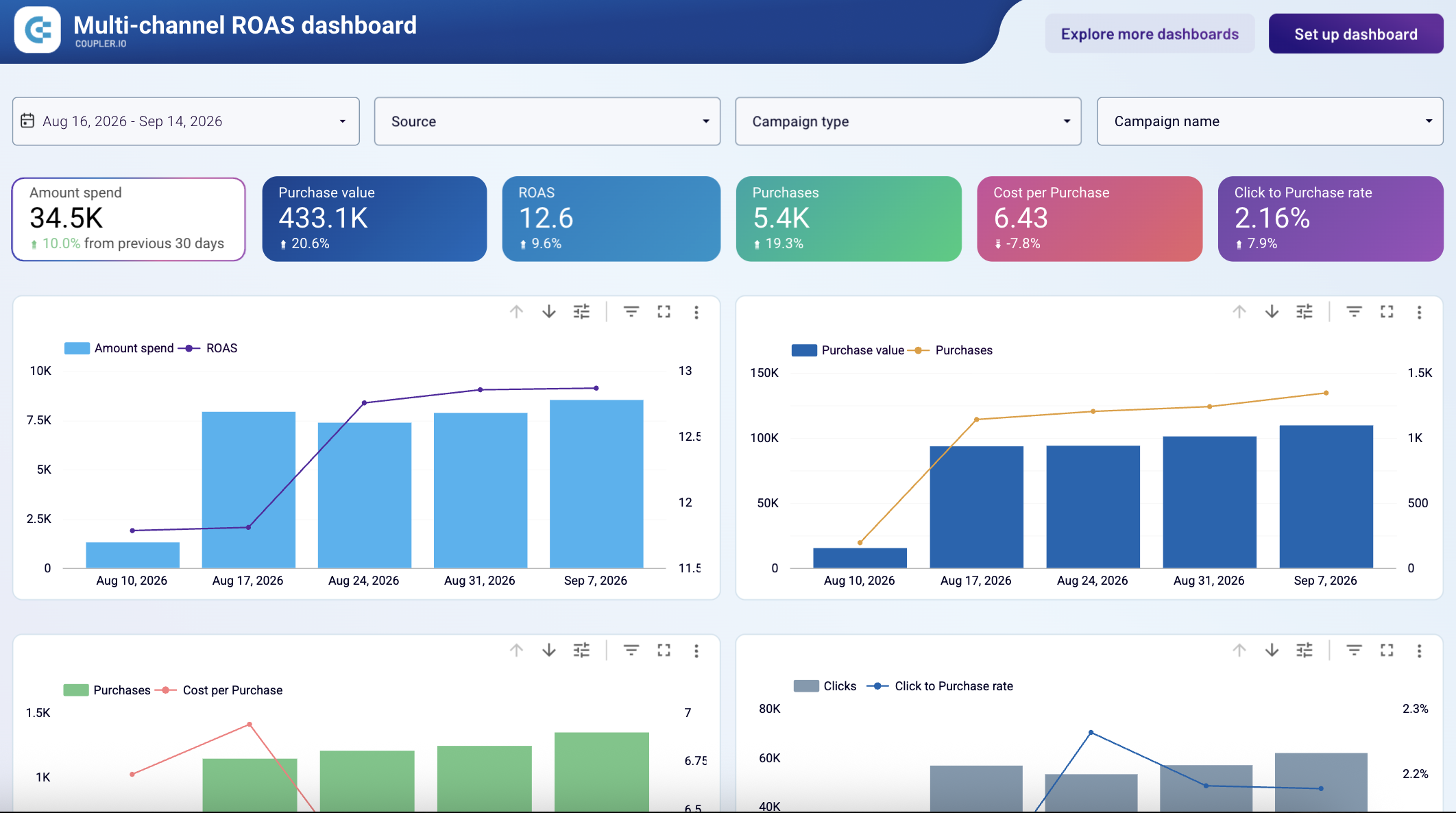Image resolution: width=1456 pixels, height=813 pixels.
Task: Open sort icon on Clicks chart
Action: (x=1354, y=650)
